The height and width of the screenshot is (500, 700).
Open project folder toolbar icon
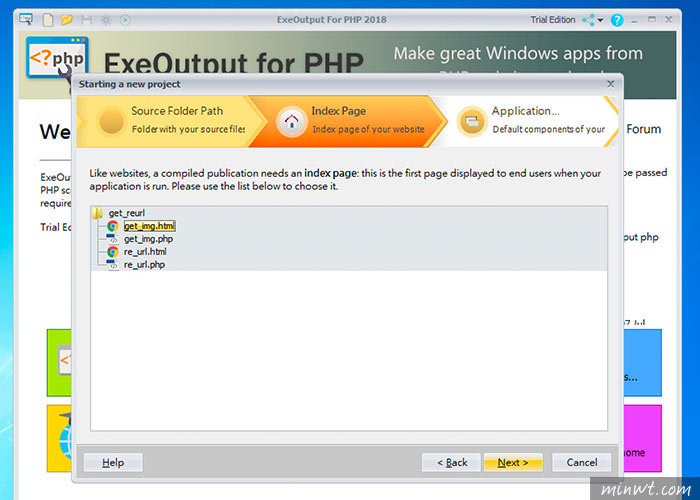tap(67, 20)
